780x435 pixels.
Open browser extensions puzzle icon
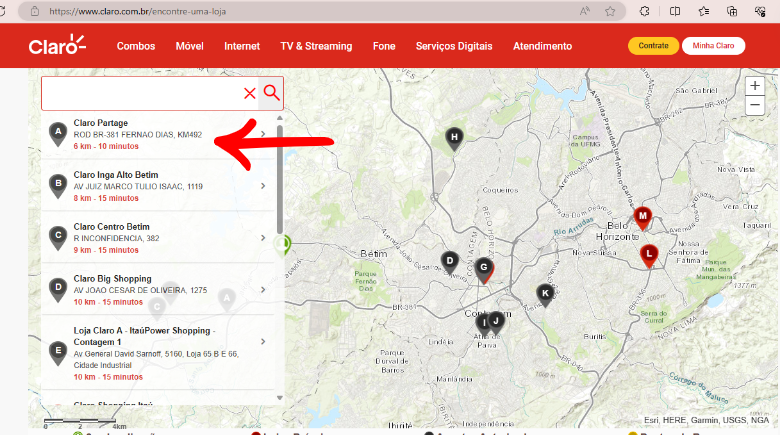[644, 11]
